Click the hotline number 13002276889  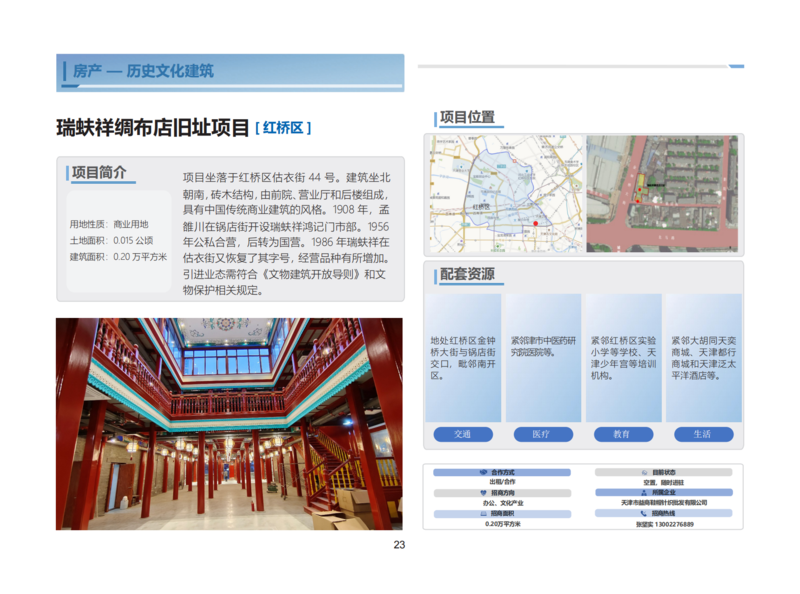(674, 524)
